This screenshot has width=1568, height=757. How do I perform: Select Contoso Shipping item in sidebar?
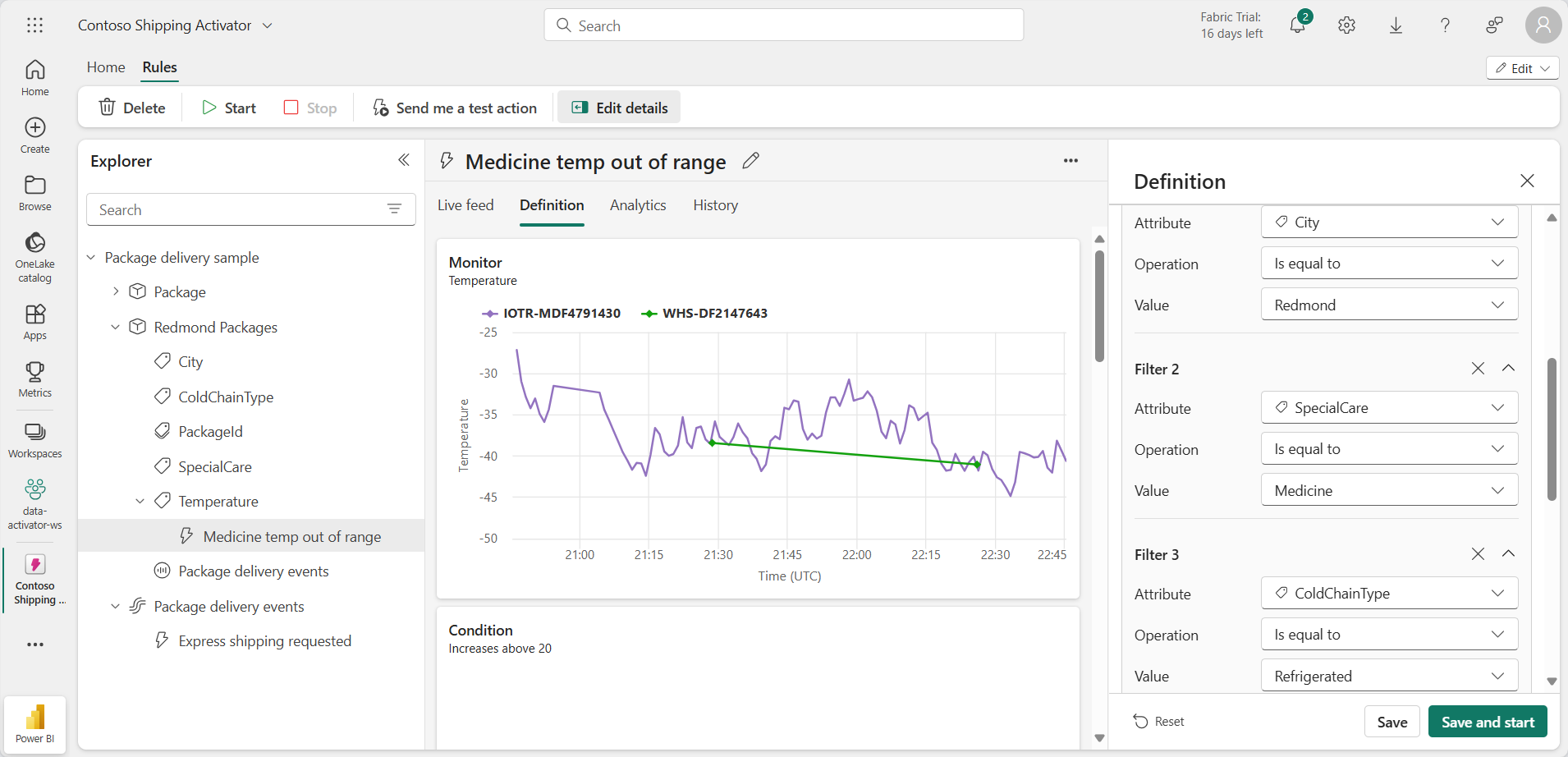tap(34, 580)
